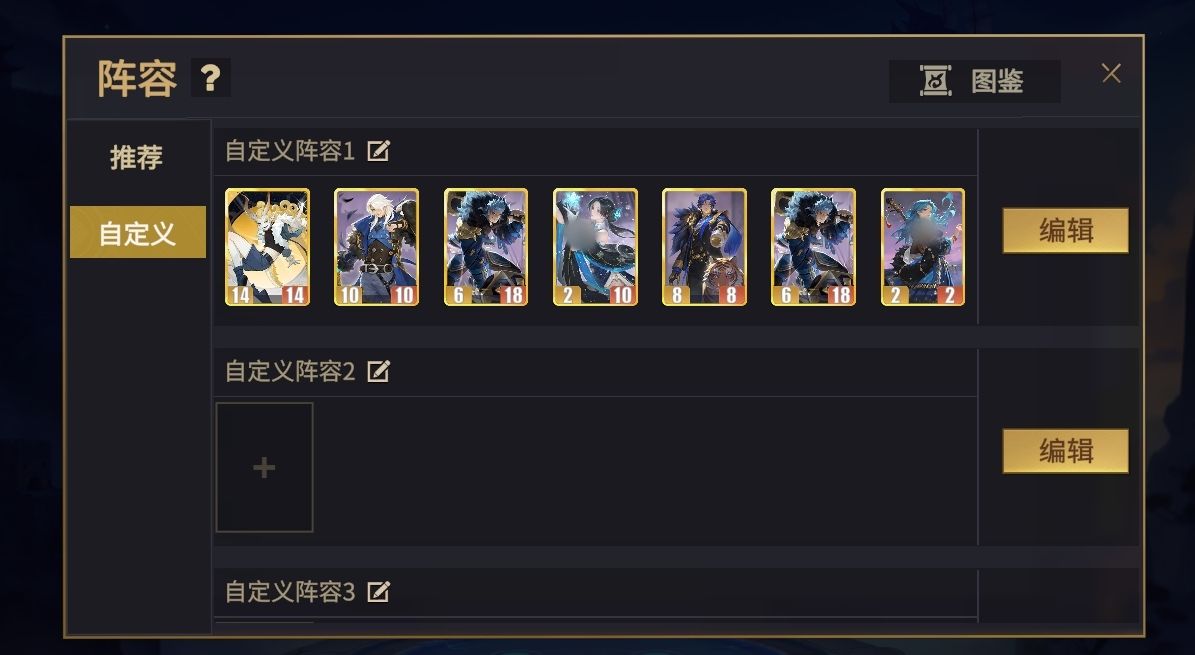This screenshot has width=1195, height=655.
Task: Select the 自定义 tab
Action: [x=137, y=233]
